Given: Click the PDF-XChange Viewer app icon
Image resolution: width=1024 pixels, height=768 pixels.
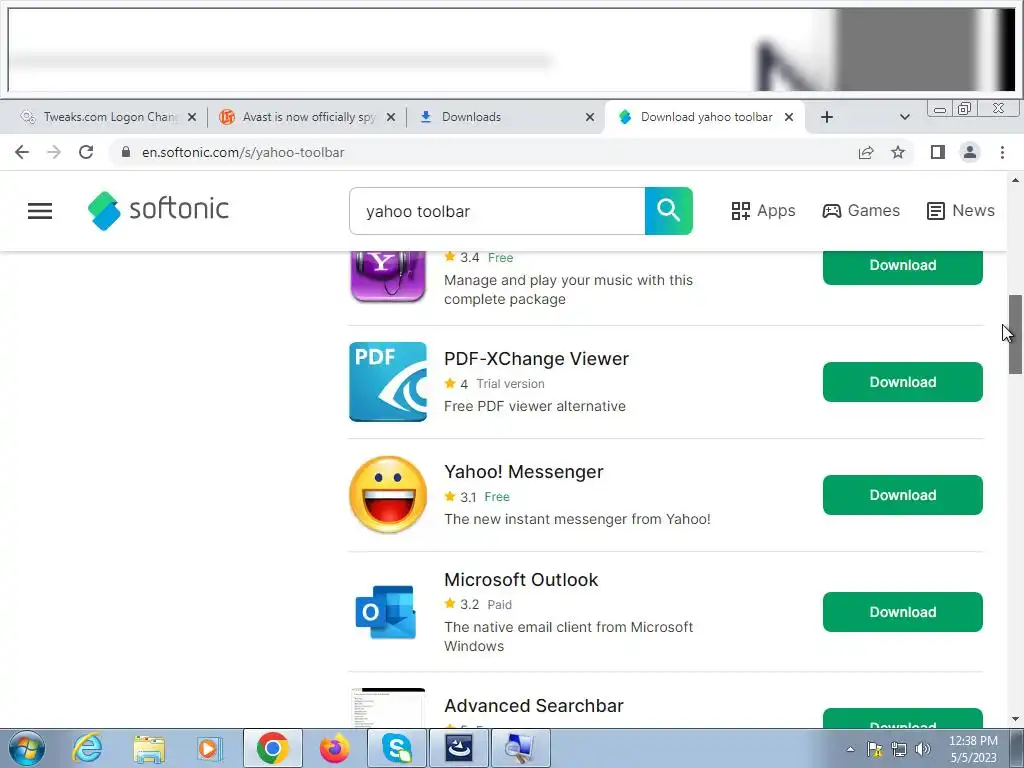Looking at the screenshot, I should [388, 382].
